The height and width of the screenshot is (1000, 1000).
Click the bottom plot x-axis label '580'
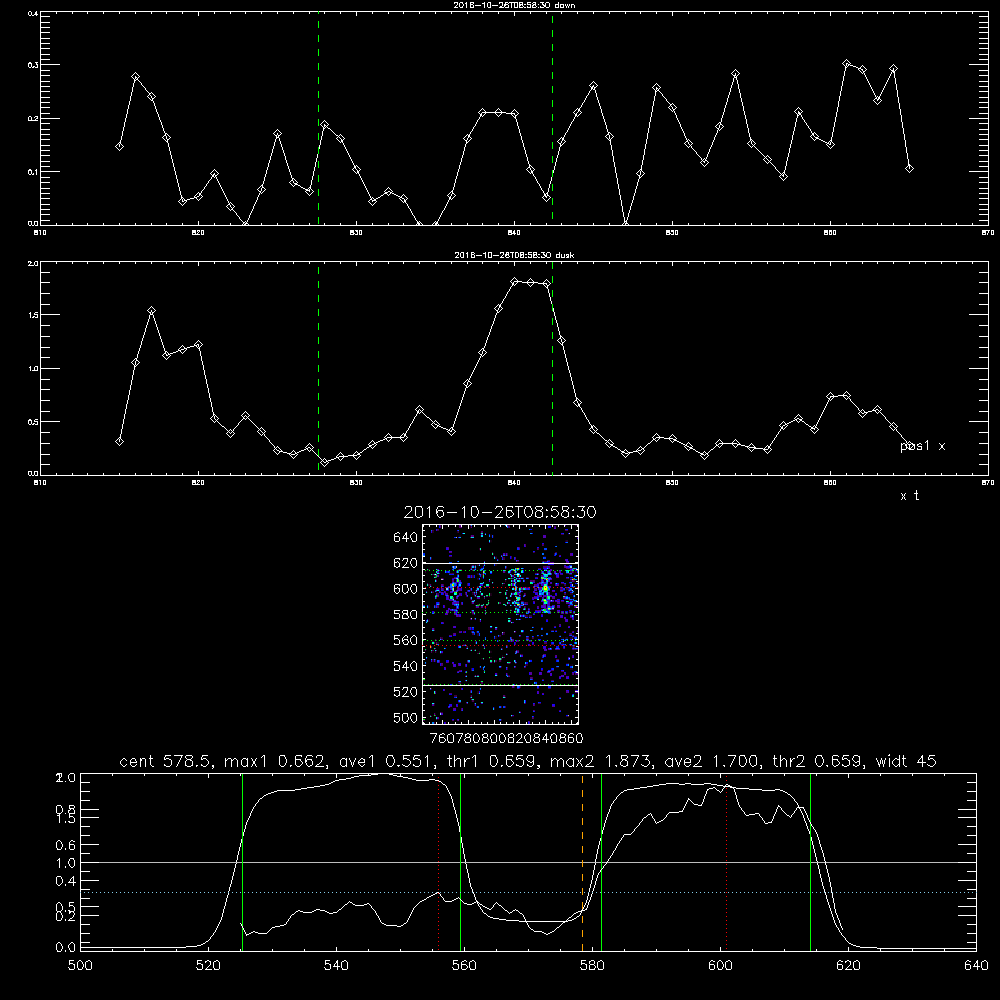click(x=592, y=966)
